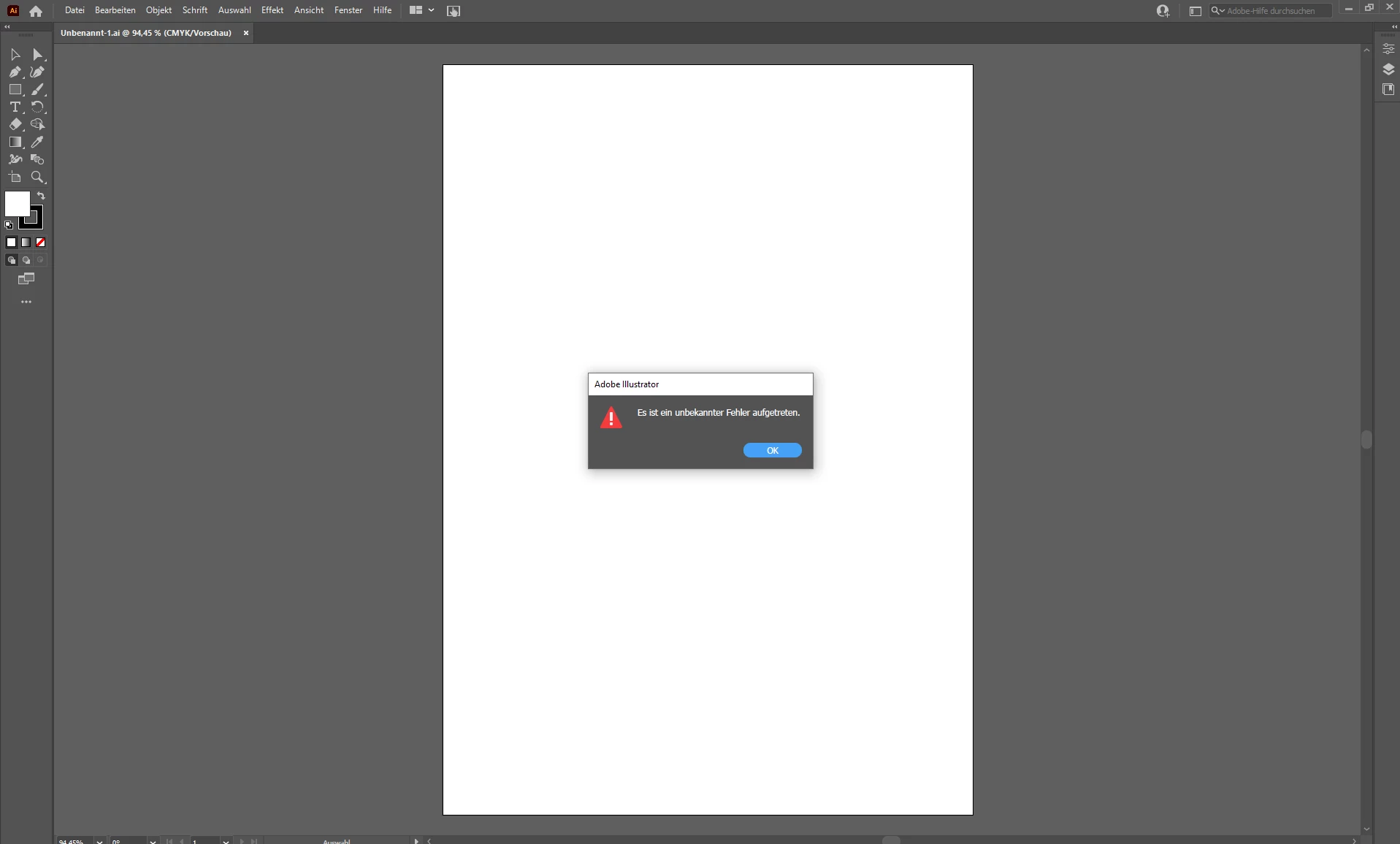Set paint mode to None
Image resolution: width=1400 pixels, height=844 pixels.
pos(41,243)
